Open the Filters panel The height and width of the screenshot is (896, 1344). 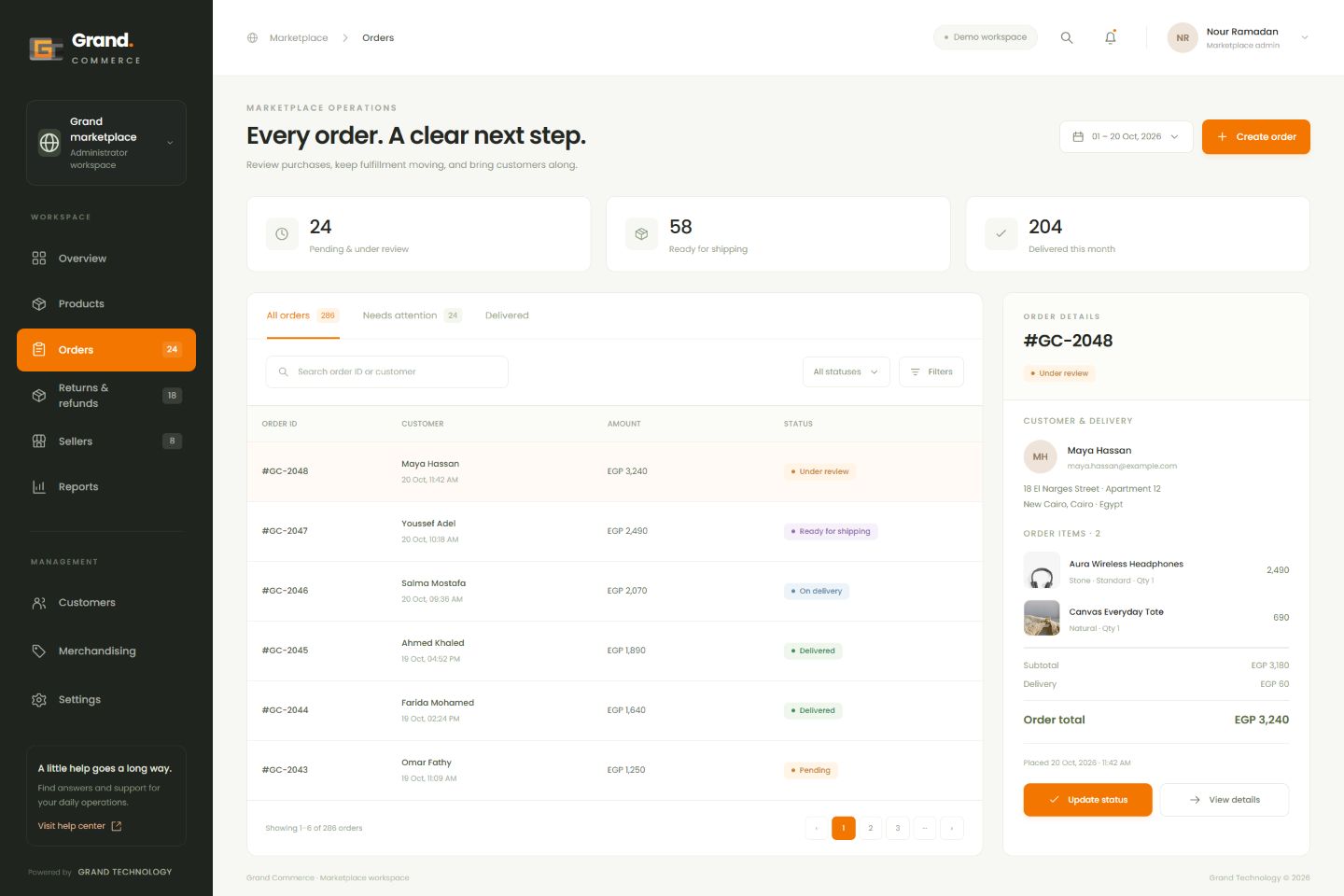(x=931, y=371)
